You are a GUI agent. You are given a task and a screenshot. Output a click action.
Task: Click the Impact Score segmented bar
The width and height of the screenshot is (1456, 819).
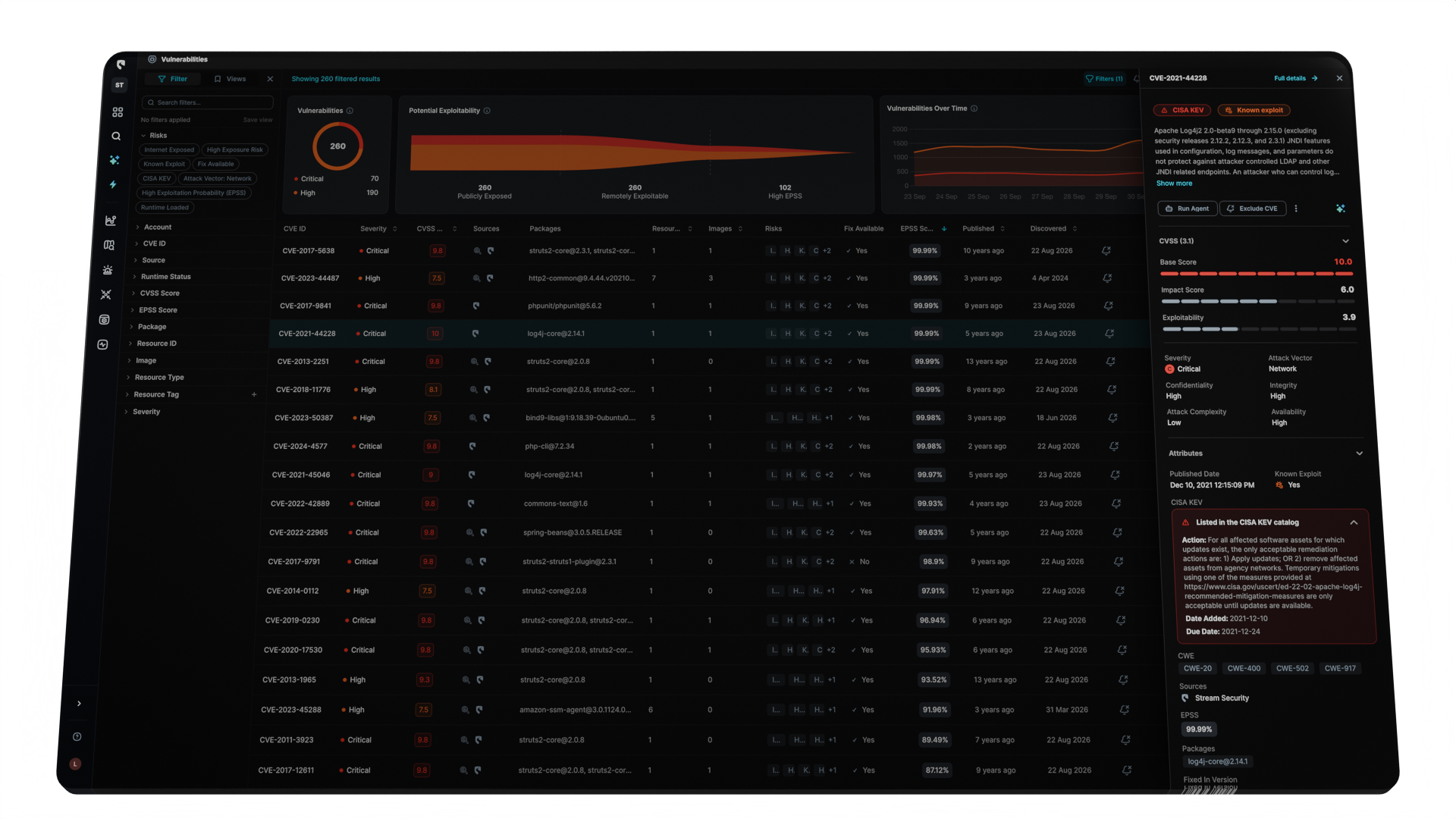tap(1257, 301)
